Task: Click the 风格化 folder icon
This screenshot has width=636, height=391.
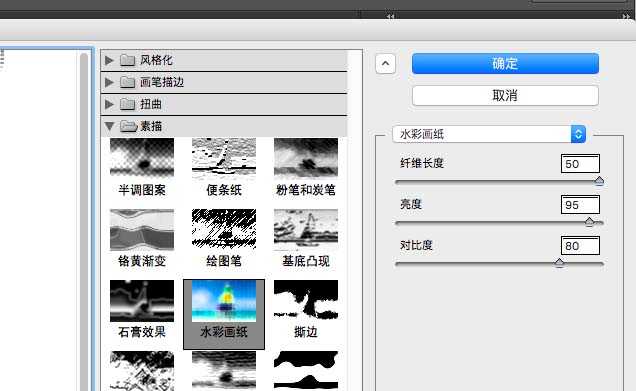Action: coord(127,60)
